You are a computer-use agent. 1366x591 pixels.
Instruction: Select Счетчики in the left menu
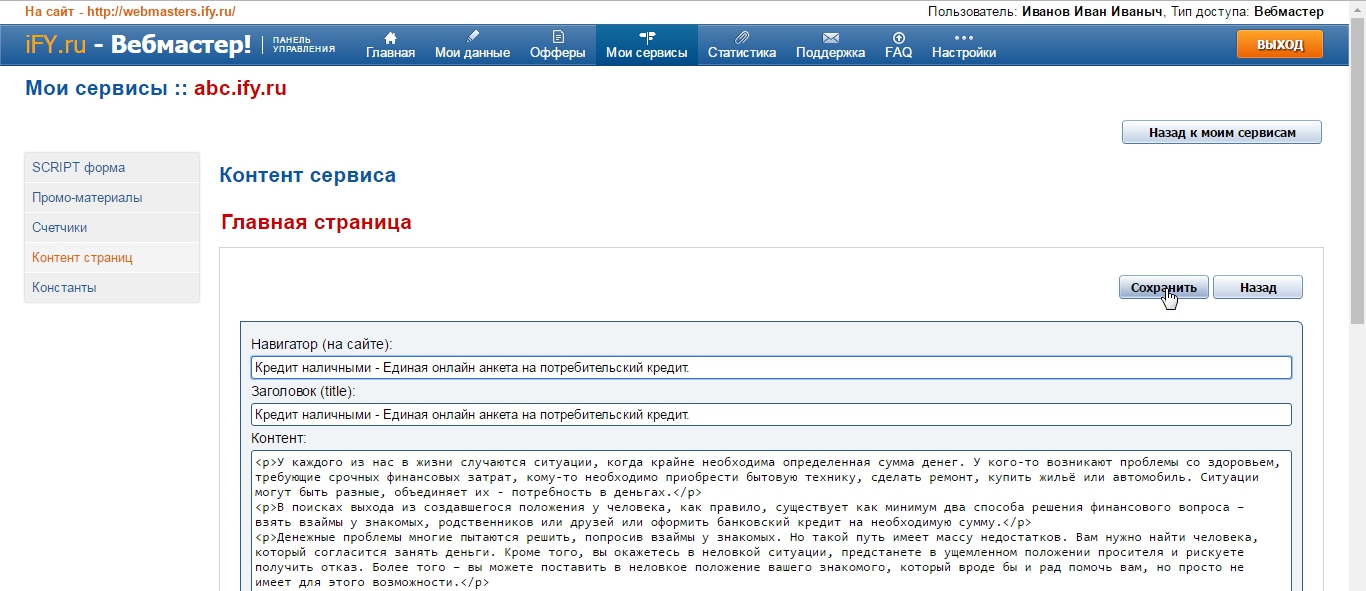pos(59,228)
